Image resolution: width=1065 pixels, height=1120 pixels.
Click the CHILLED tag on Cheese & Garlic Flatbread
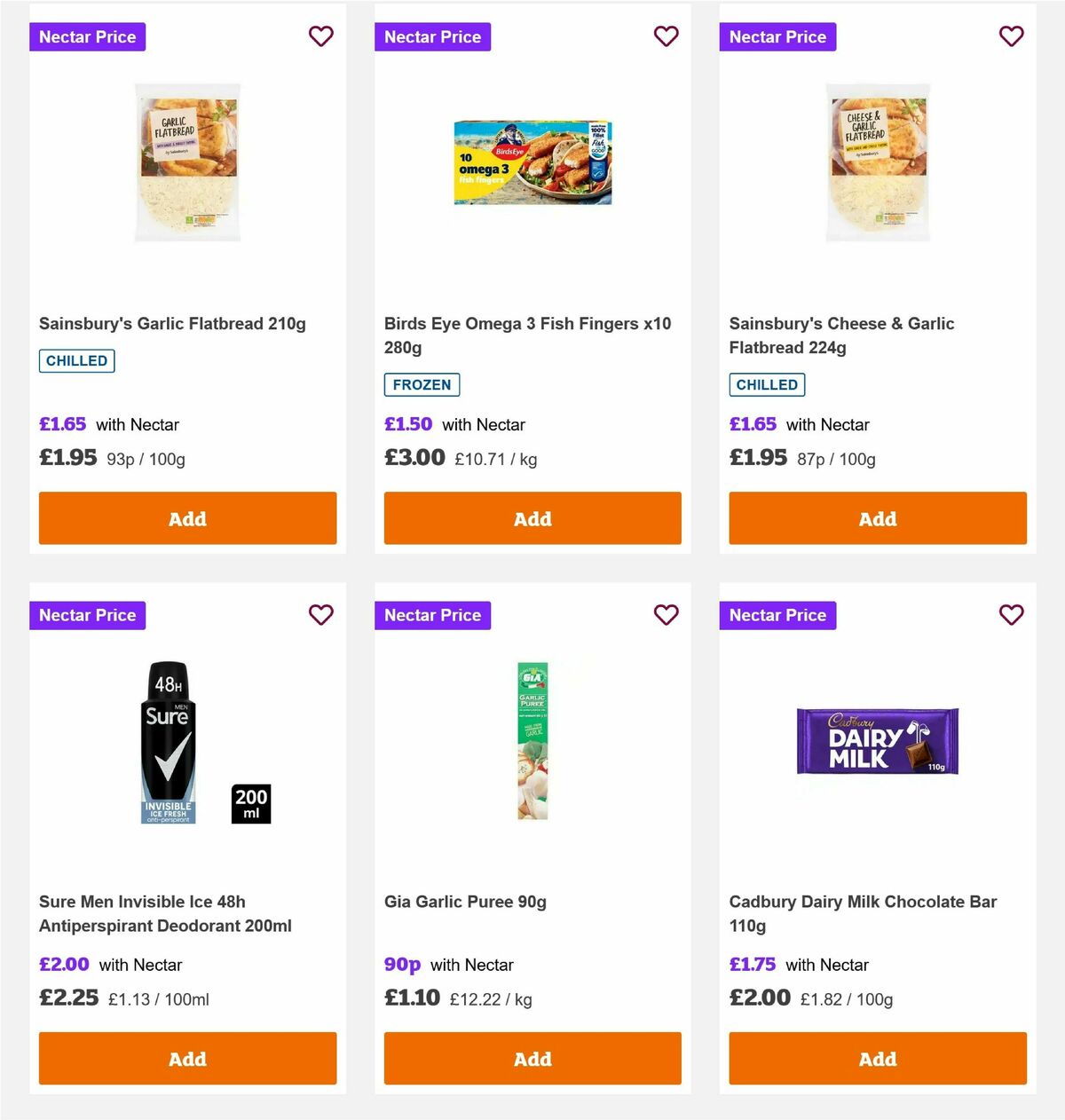pyautogui.click(x=767, y=384)
